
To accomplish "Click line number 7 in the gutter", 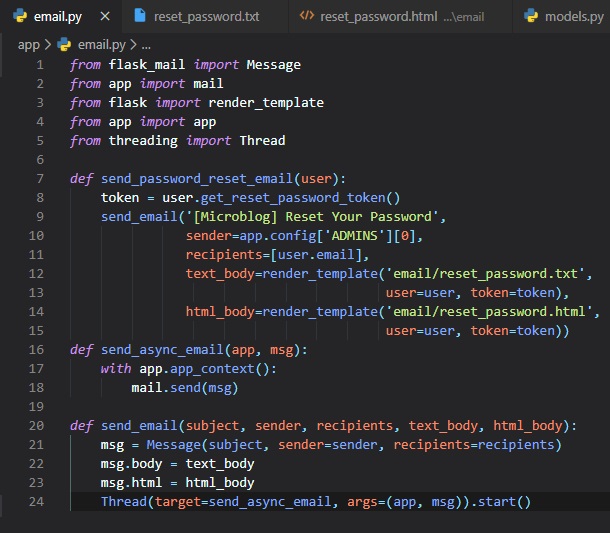I will tap(38, 179).
